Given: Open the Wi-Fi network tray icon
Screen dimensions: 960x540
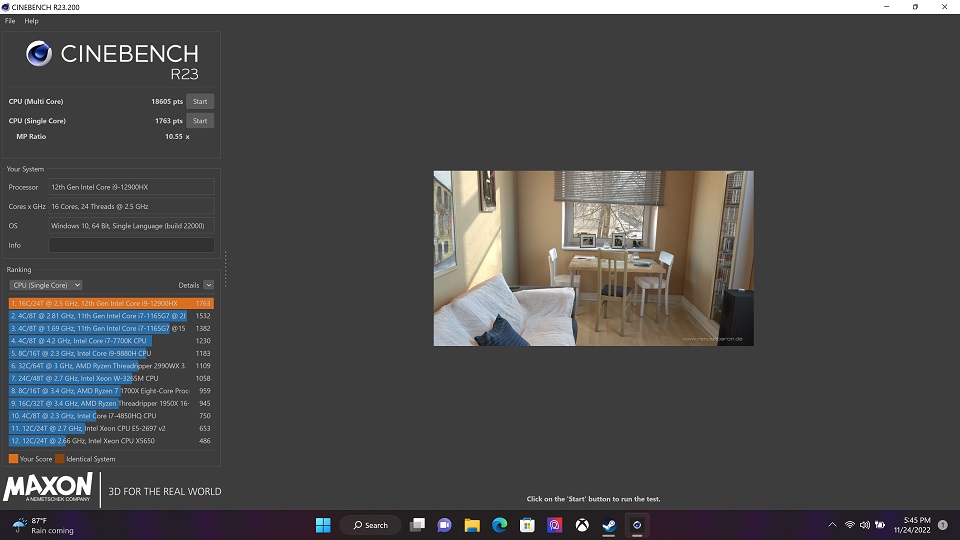Looking at the screenshot, I should [850, 525].
